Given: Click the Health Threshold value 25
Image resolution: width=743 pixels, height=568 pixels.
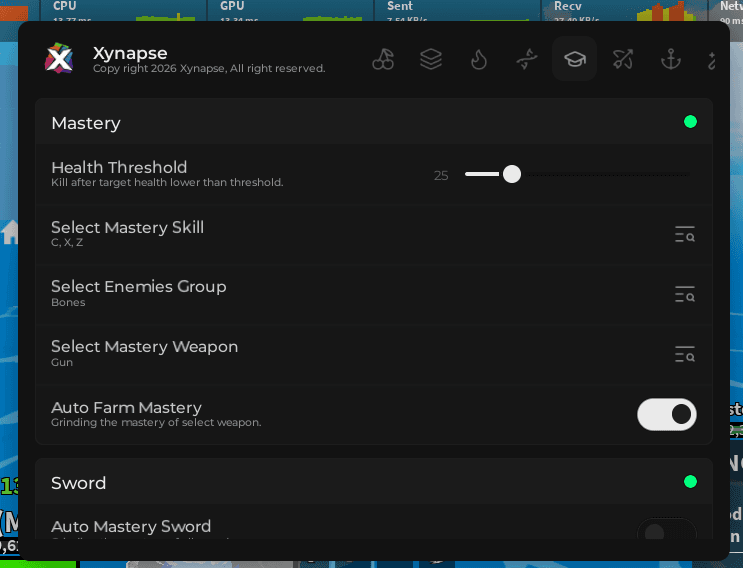Looking at the screenshot, I should (441, 176).
